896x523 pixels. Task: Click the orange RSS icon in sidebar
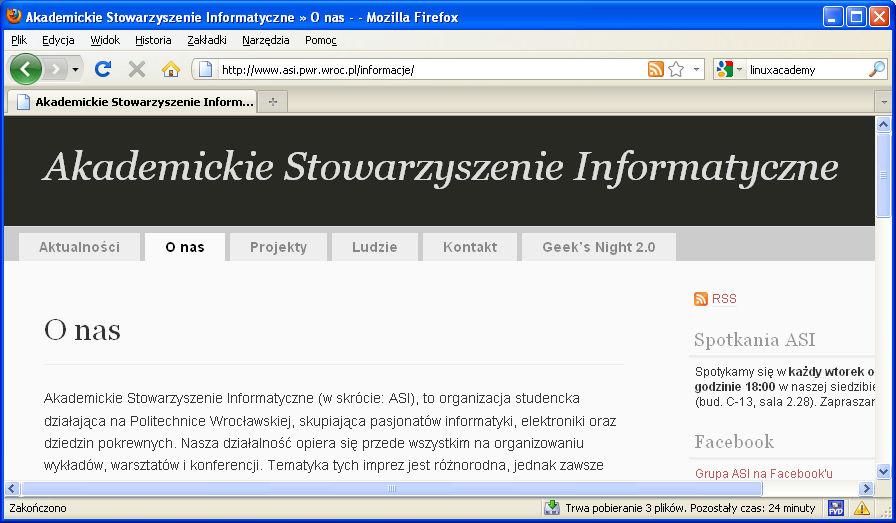[x=701, y=298]
